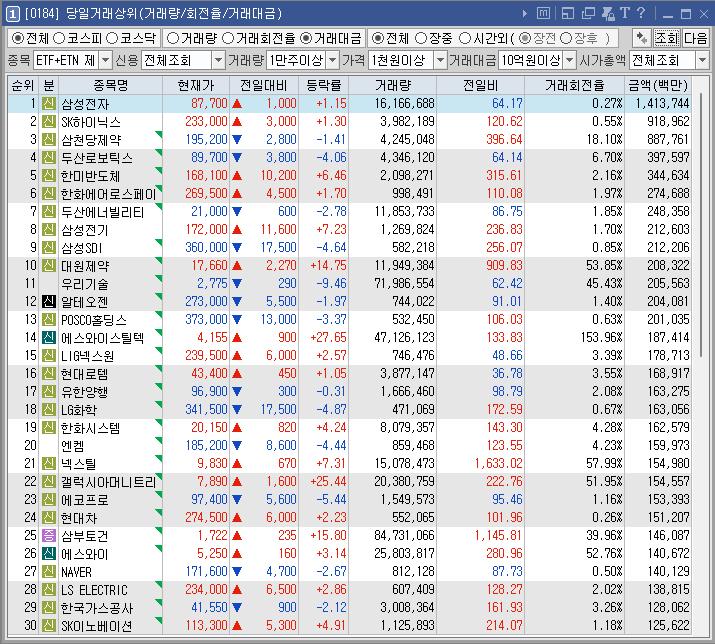Click the black 신 badge beside 알테오젠
This screenshot has height=644, width=715.
(x=49, y=301)
